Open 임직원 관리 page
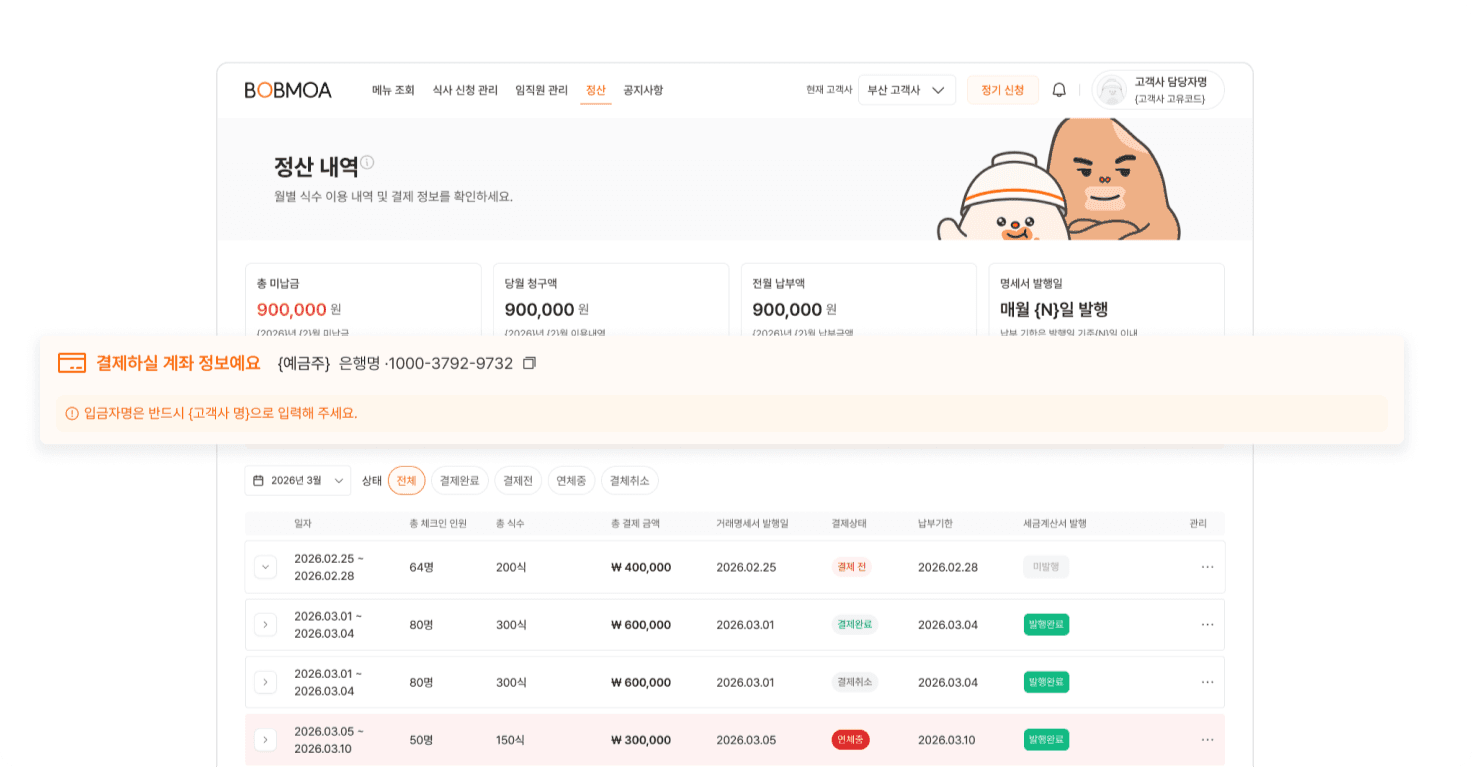1472x768 pixels. pos(541,90)
